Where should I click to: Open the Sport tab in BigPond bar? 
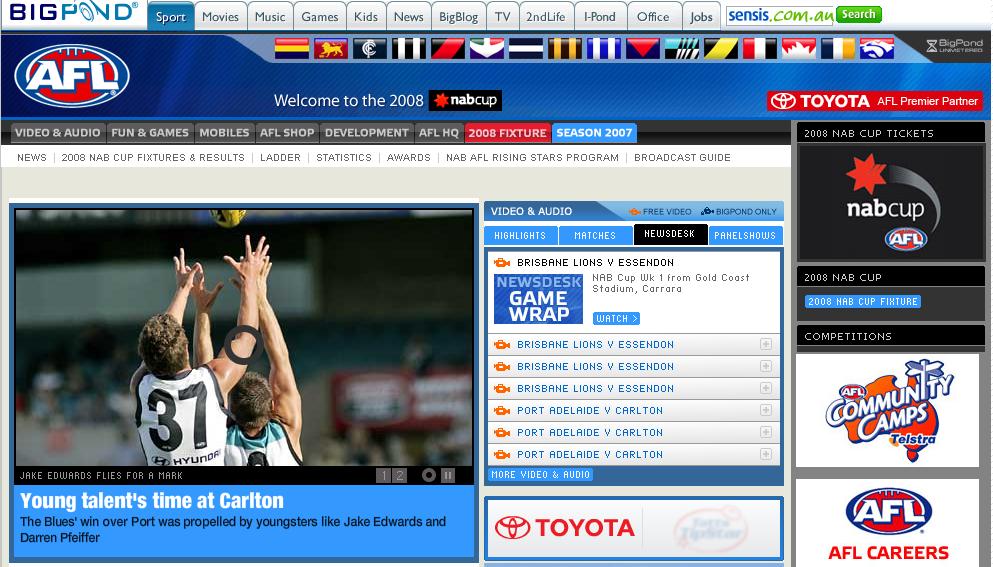(170, 16)
